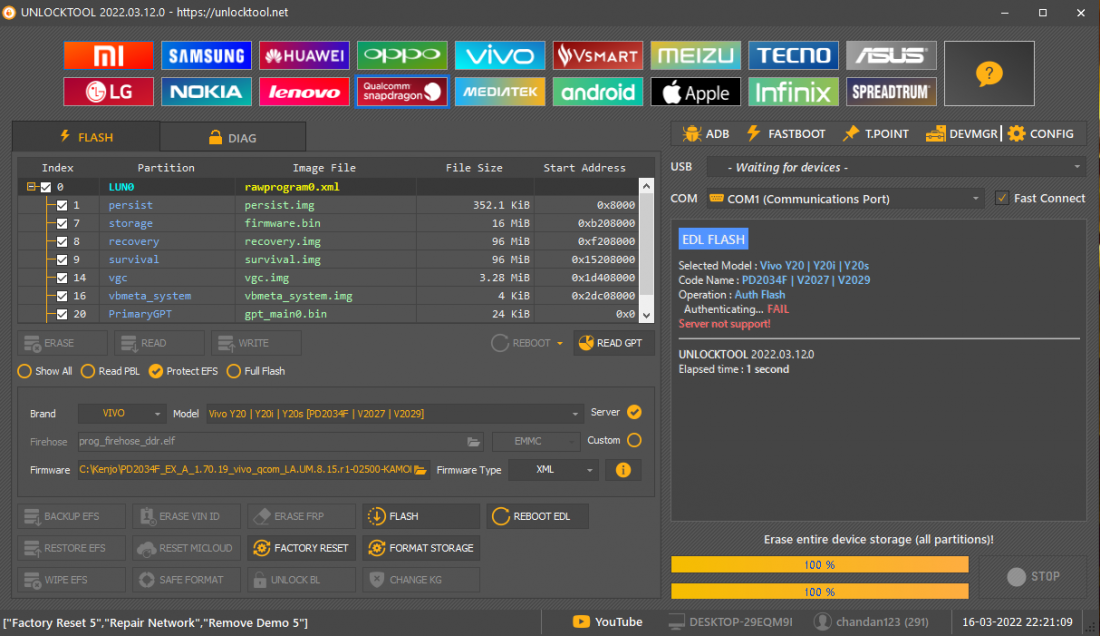
Task: Click the Firmware path input field
Action: click(x=246, y=470)
